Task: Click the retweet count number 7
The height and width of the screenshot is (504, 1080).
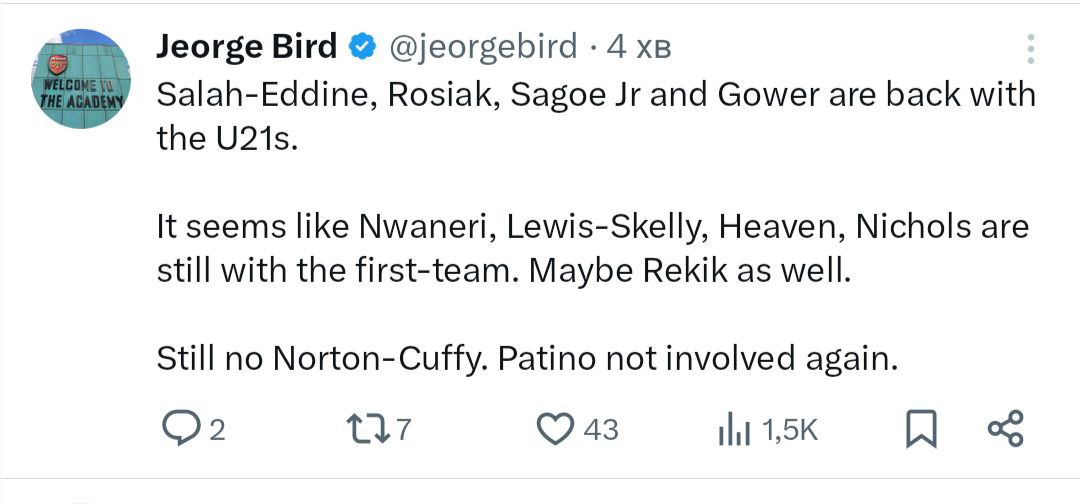Action: pyautogui.click(x=403, y=431)
